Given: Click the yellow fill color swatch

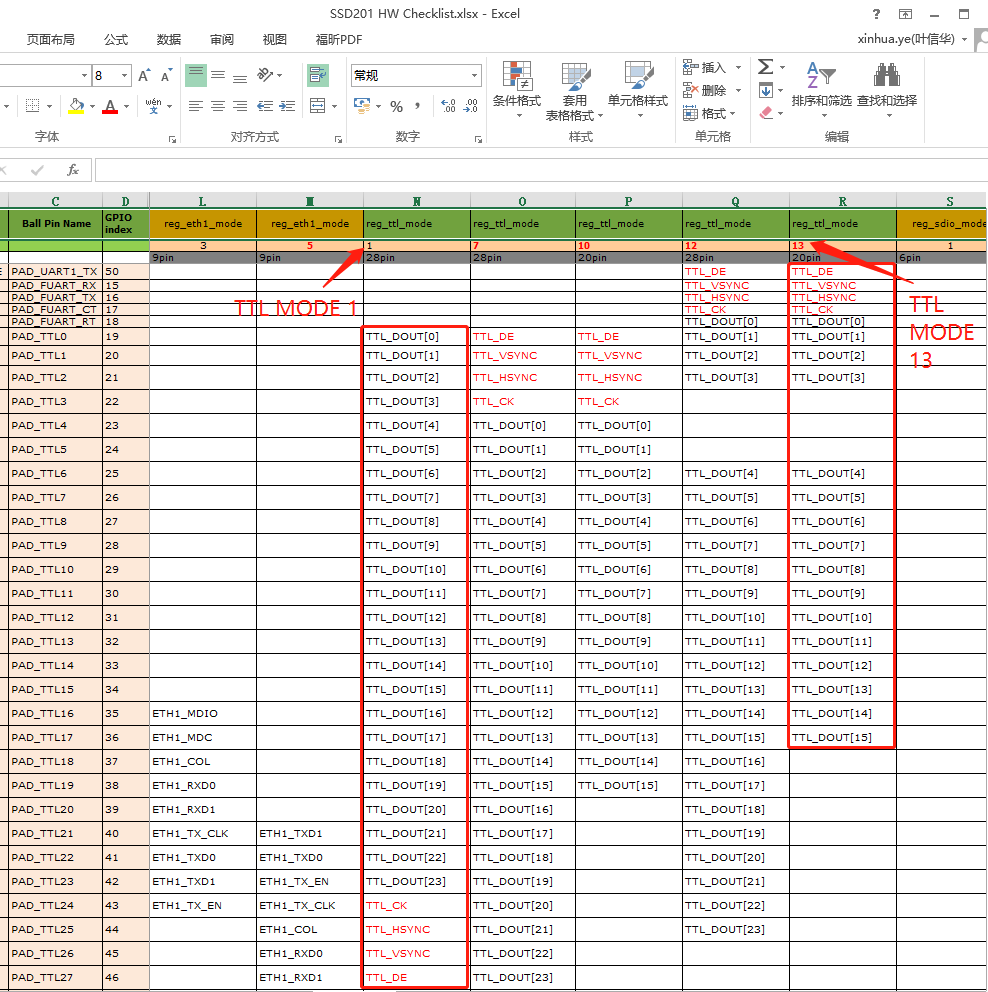Looking at the screenshot, I should 77,106.
